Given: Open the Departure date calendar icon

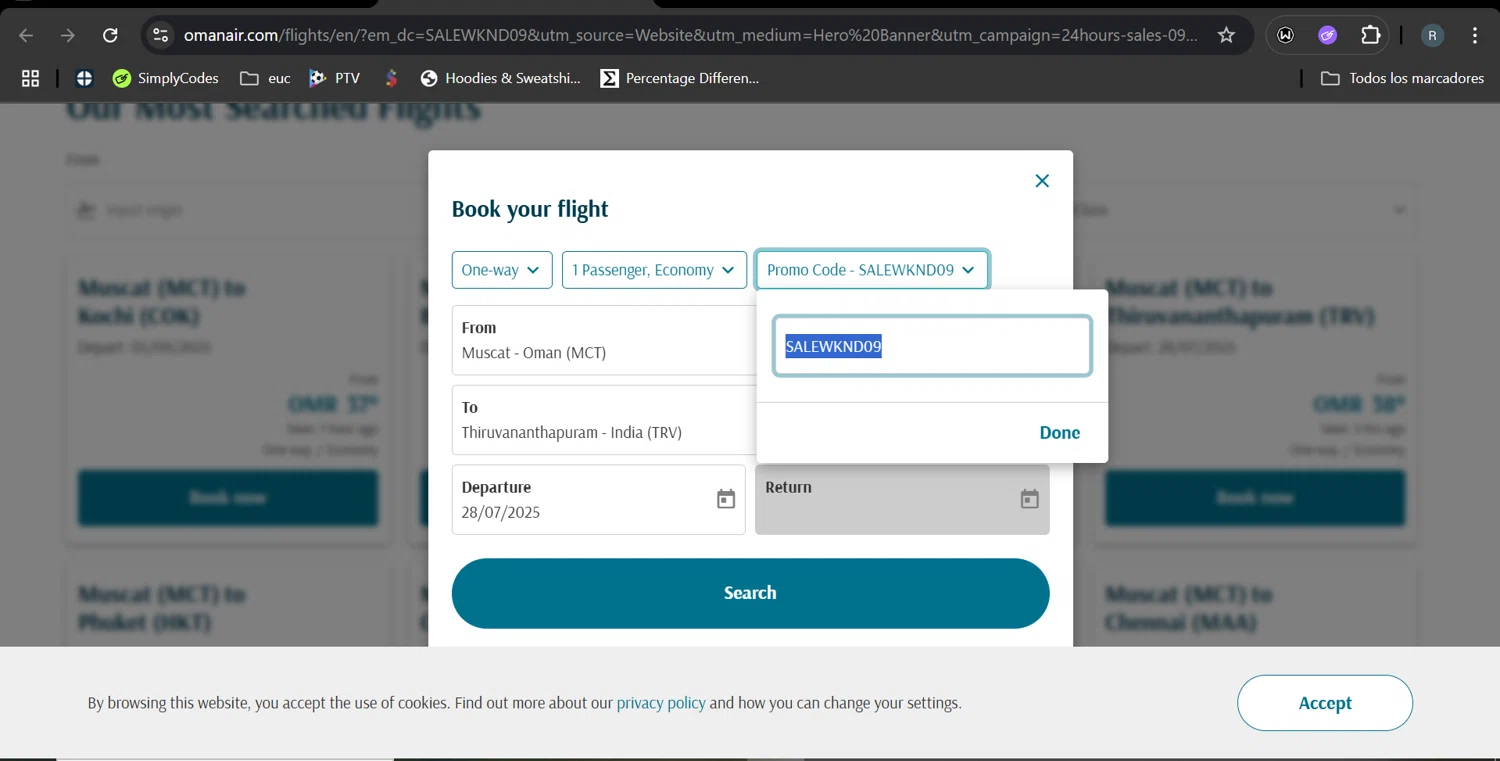Looking at the screenshot, I should (x=726, y=499).
